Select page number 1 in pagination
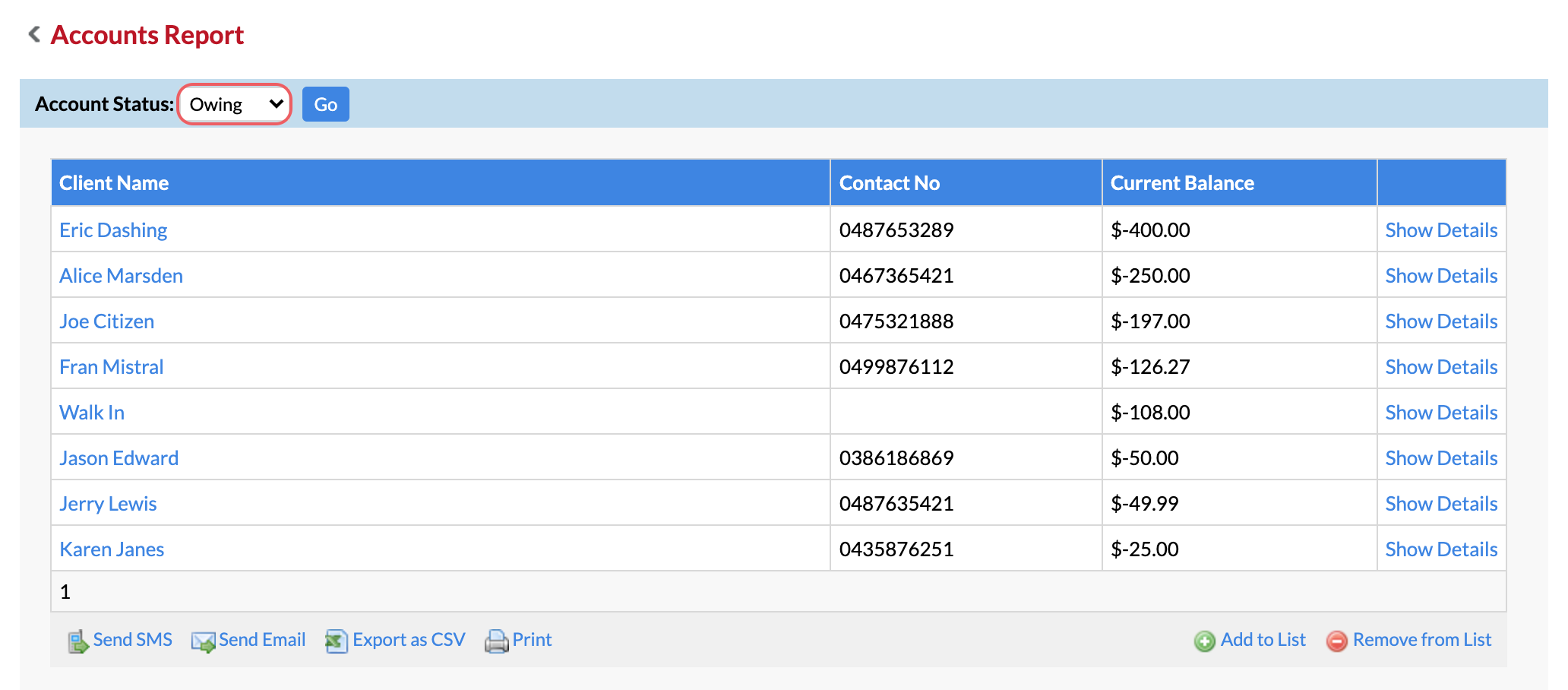The image size is (1568, 690). [x=65, y=592]
